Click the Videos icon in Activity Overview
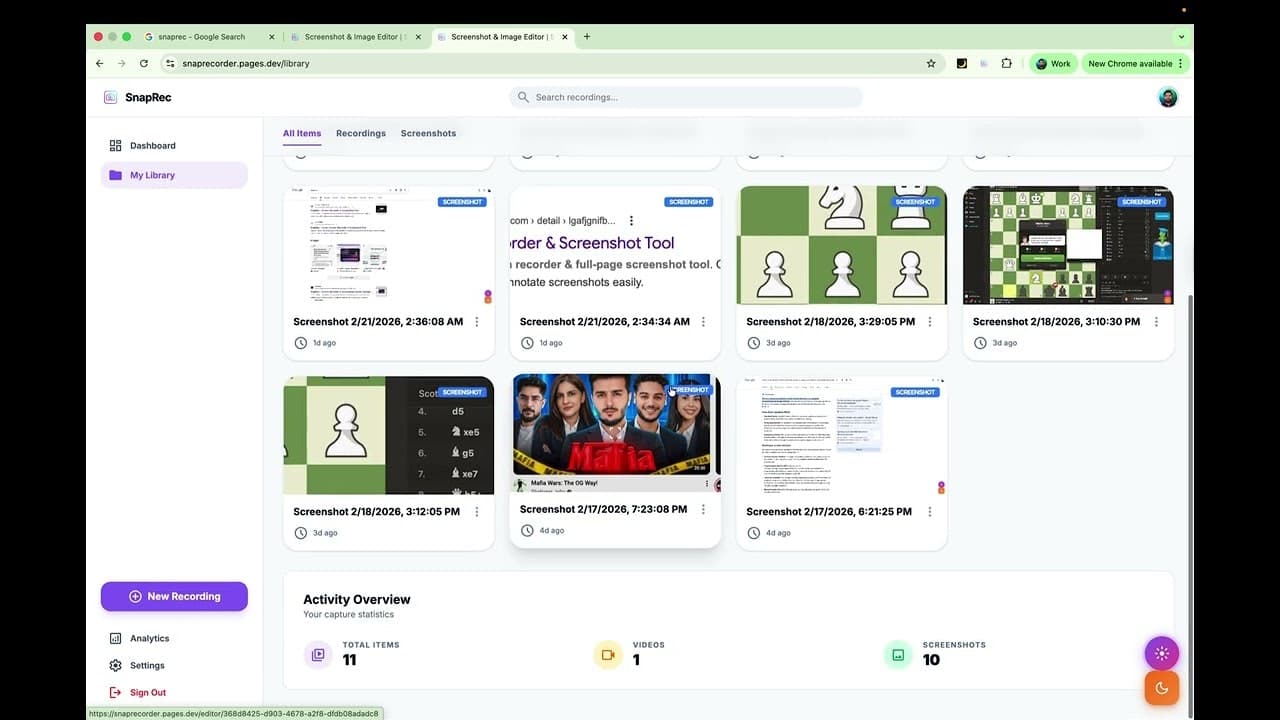 coord(608,654)
